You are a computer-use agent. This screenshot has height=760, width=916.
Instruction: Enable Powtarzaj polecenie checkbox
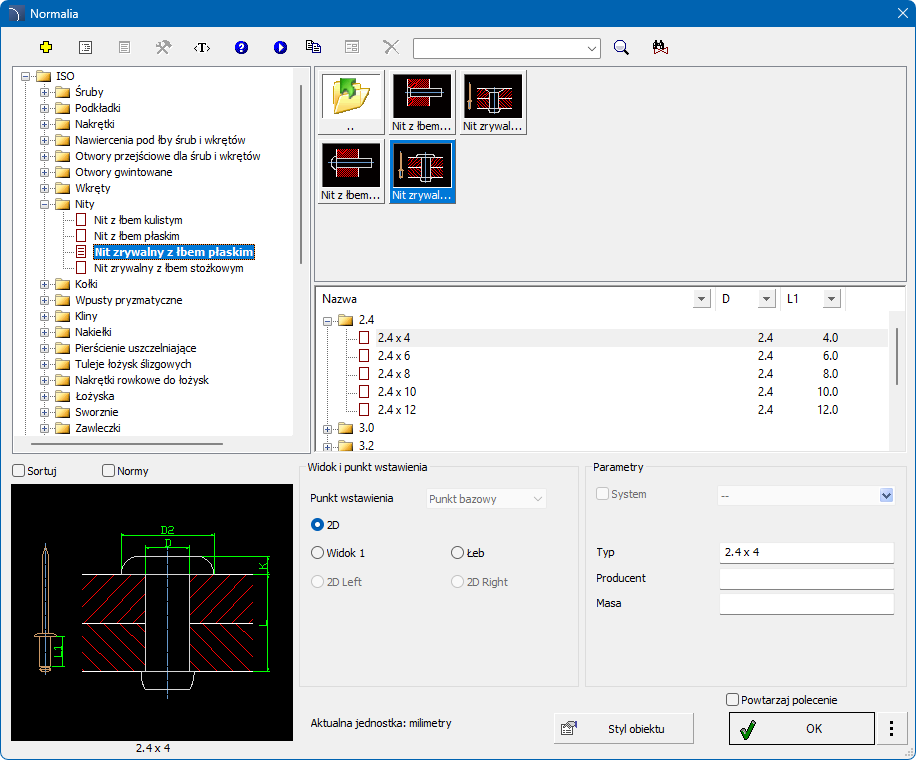pyautogui.click(x=733, y=700)
